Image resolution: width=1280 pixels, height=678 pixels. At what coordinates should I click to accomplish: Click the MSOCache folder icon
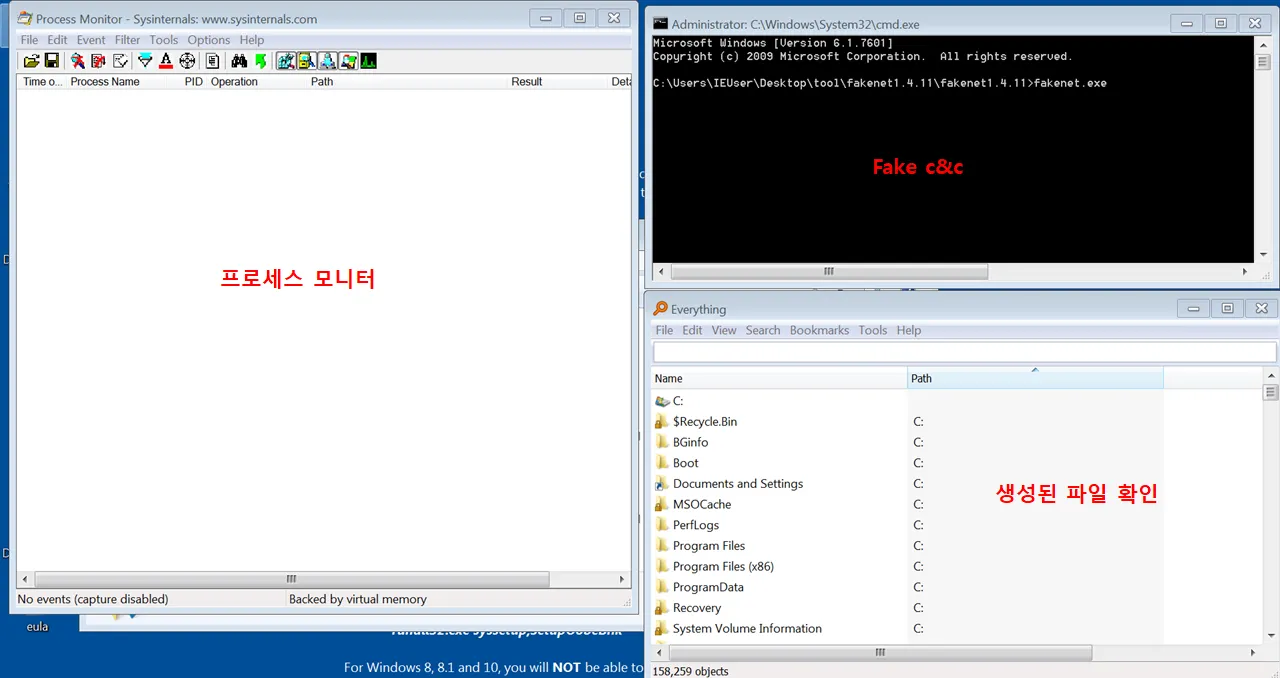point(662,504)
